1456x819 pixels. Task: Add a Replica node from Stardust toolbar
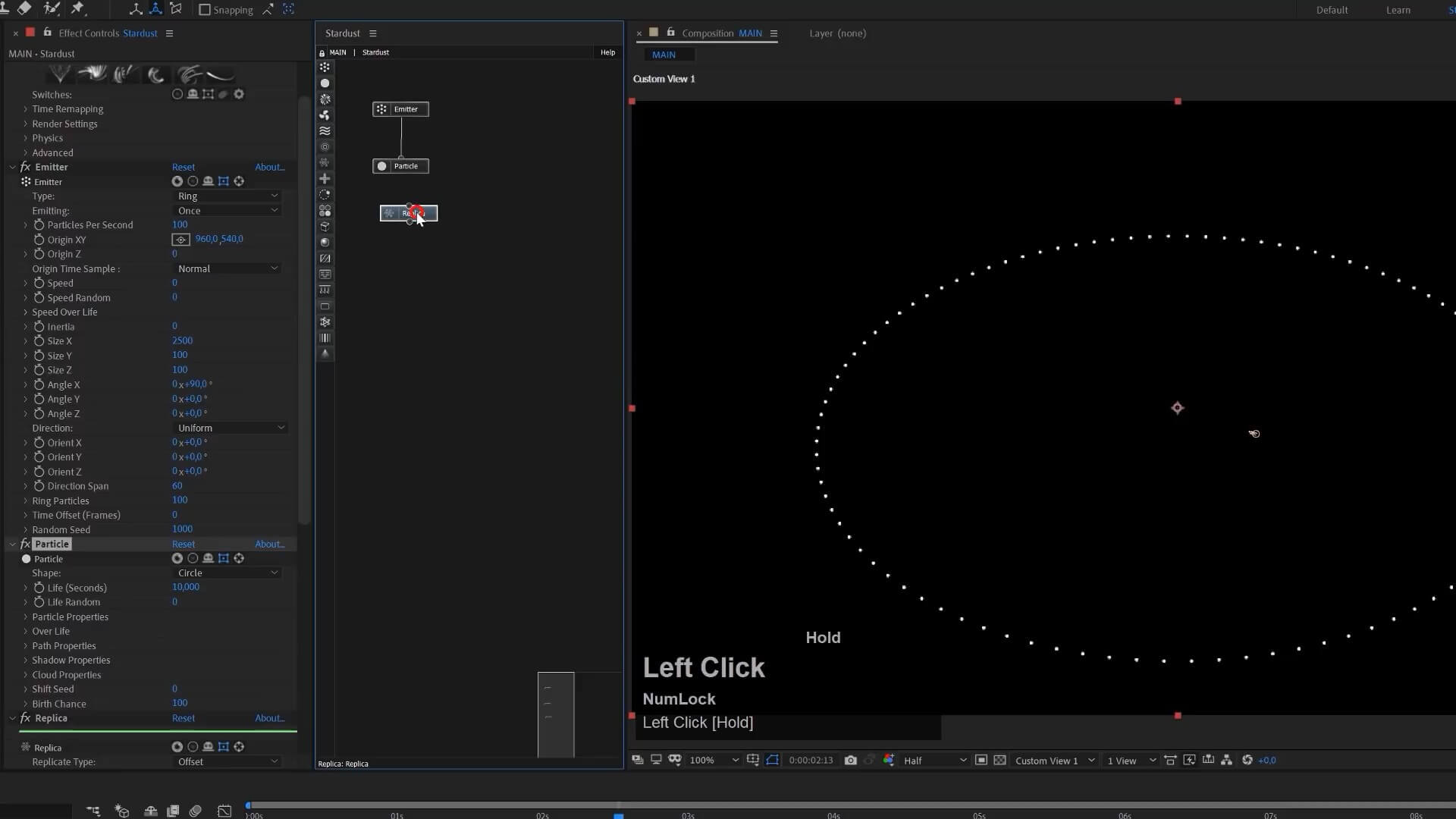click(x=325, y=162)
